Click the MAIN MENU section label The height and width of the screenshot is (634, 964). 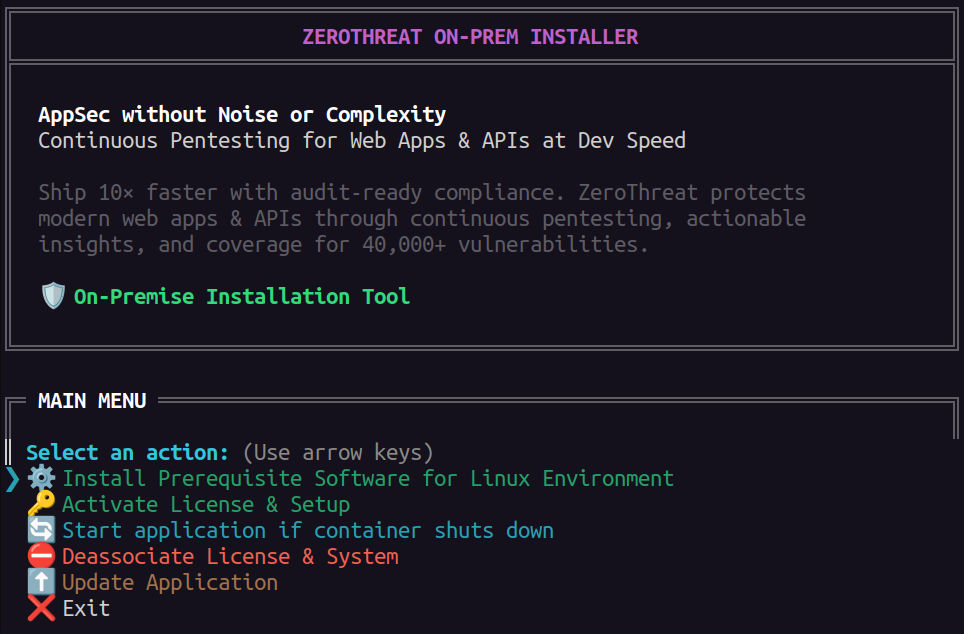(x=92, y=401)
